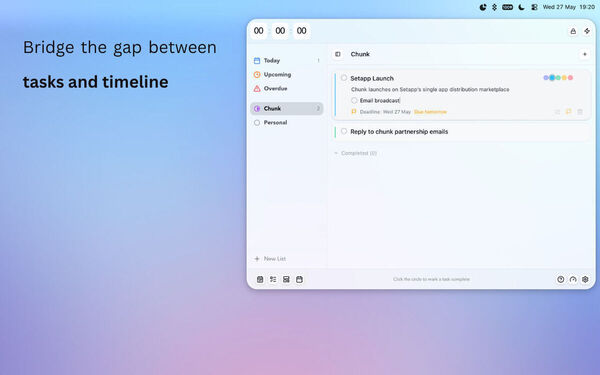
Task: Click the timer hours field
Action: coord(259,31)
